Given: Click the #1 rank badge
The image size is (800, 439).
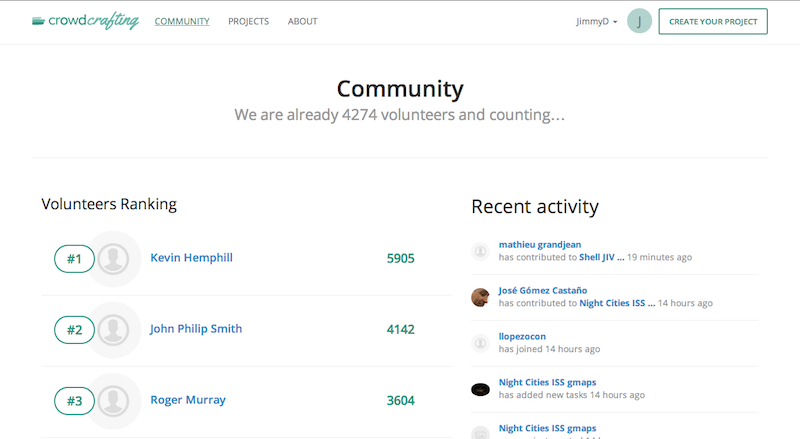Looking at the screenshot, I should point(74,259).
